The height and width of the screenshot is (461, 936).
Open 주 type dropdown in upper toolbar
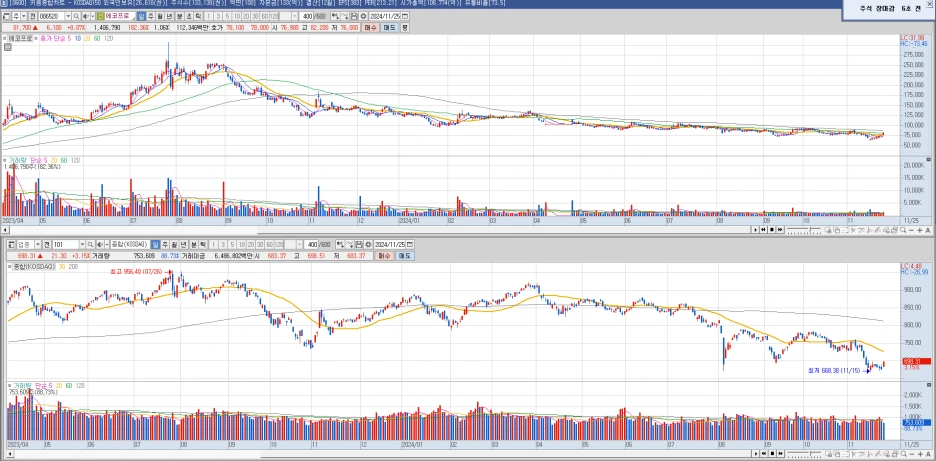24,16
